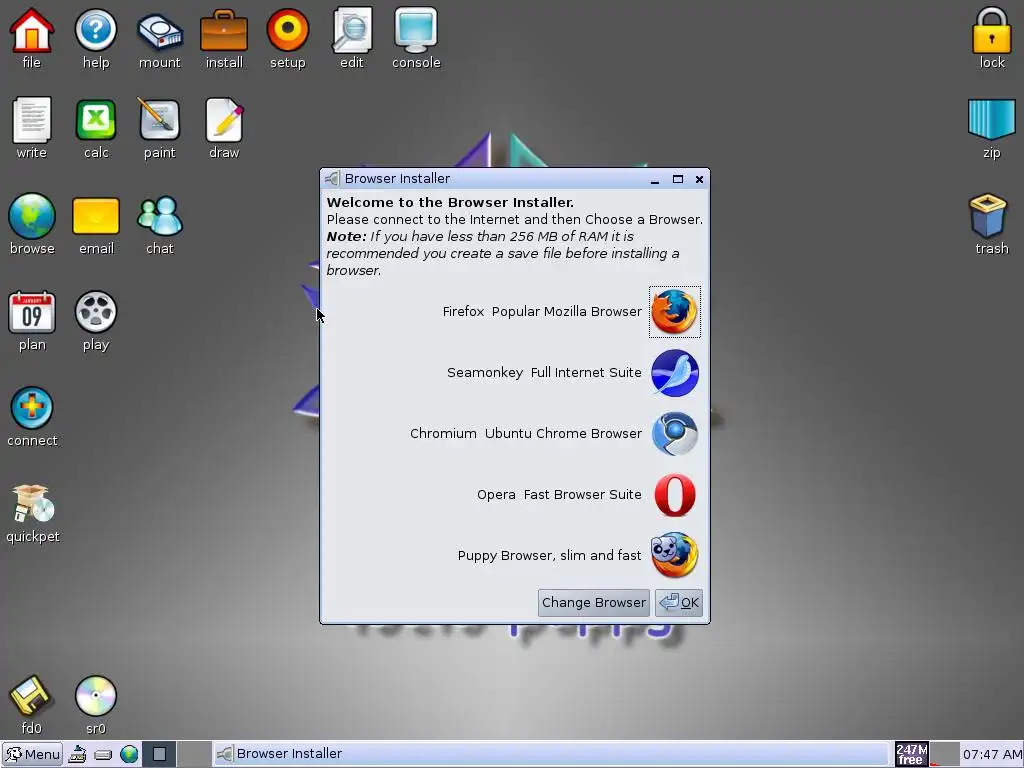Click the 07:47 AM taskbar clock
The height and width of the screenshot is (768, 1024).
coord(992,755)
